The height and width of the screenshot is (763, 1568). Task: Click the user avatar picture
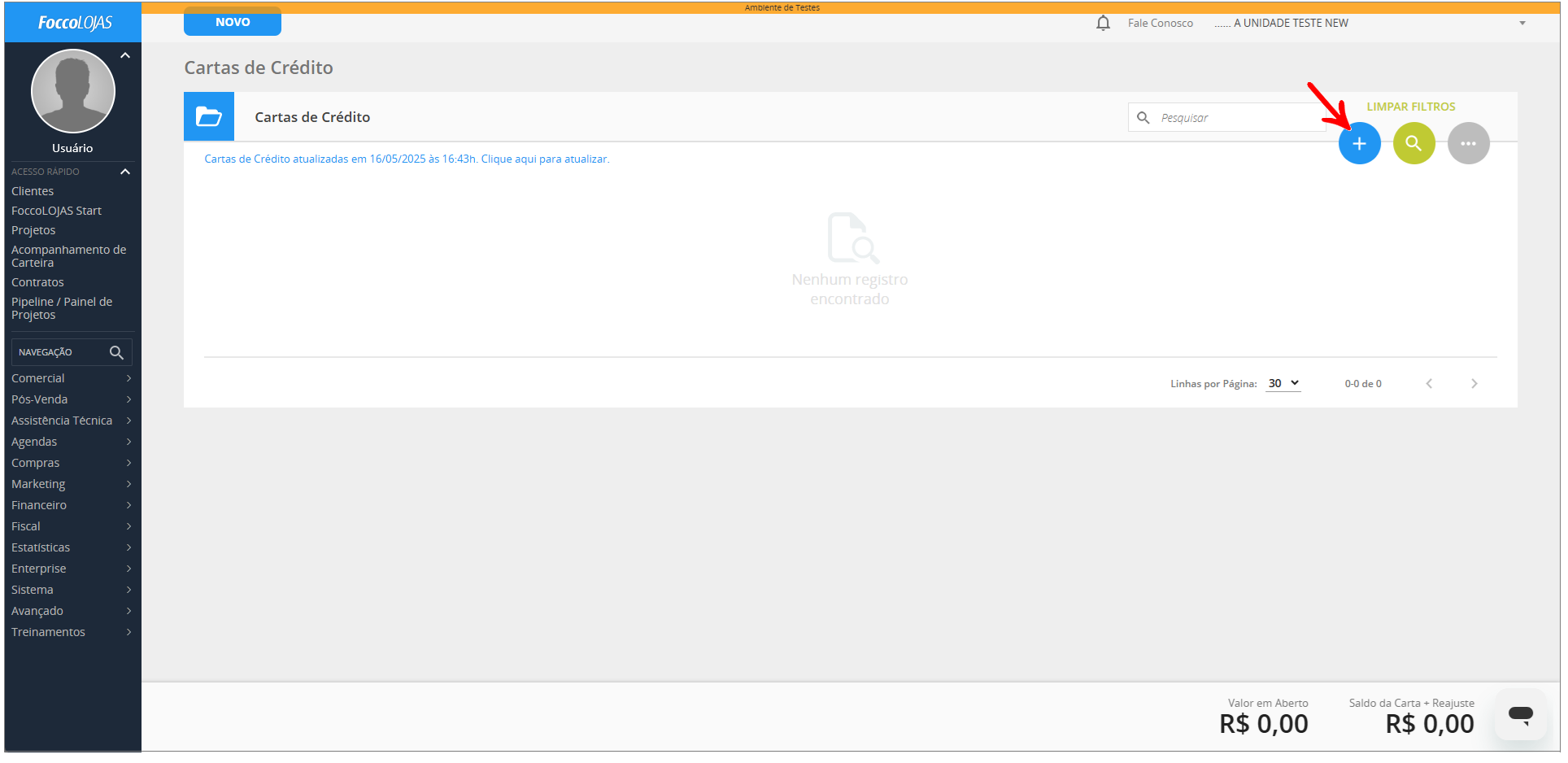(x=72, y=91)
